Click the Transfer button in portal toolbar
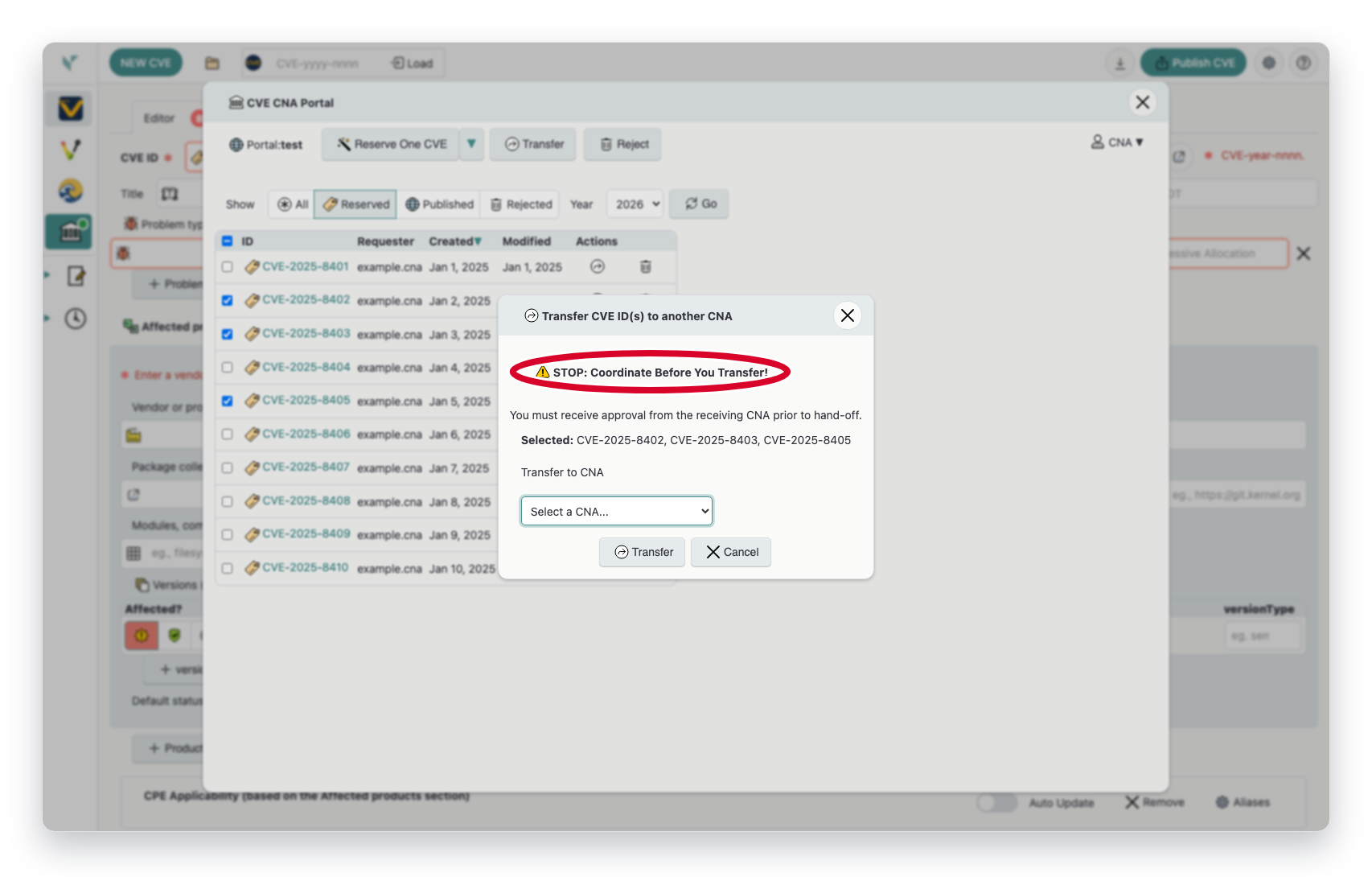This screenshot has width=1372, height=877. pyautogui.click(x=534, y=144)
